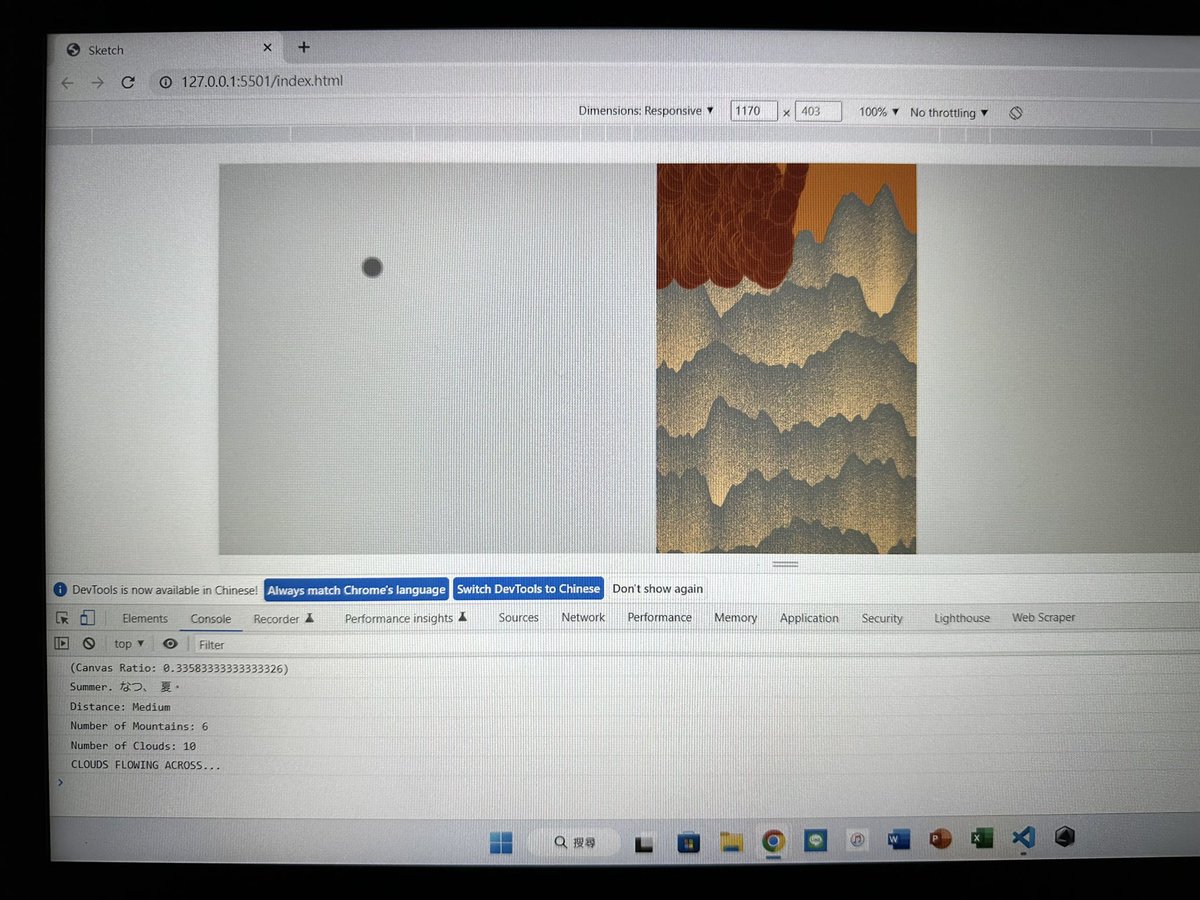The height and width of the screenshot is (900, 1200).
Task: Click the gray circle in the canvas
Action: pyautogui.click(x=372, y=267)
